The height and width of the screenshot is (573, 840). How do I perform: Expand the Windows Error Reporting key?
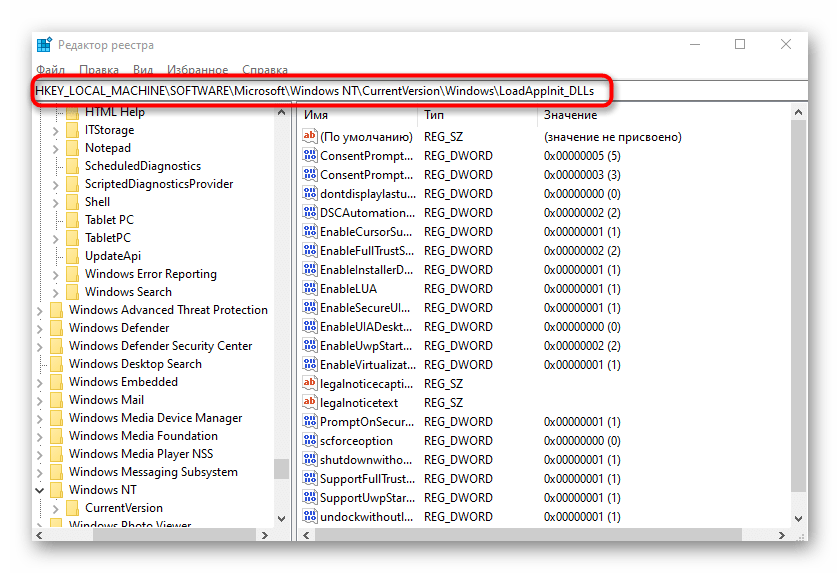pyautogui.click(x=56, y=275)
